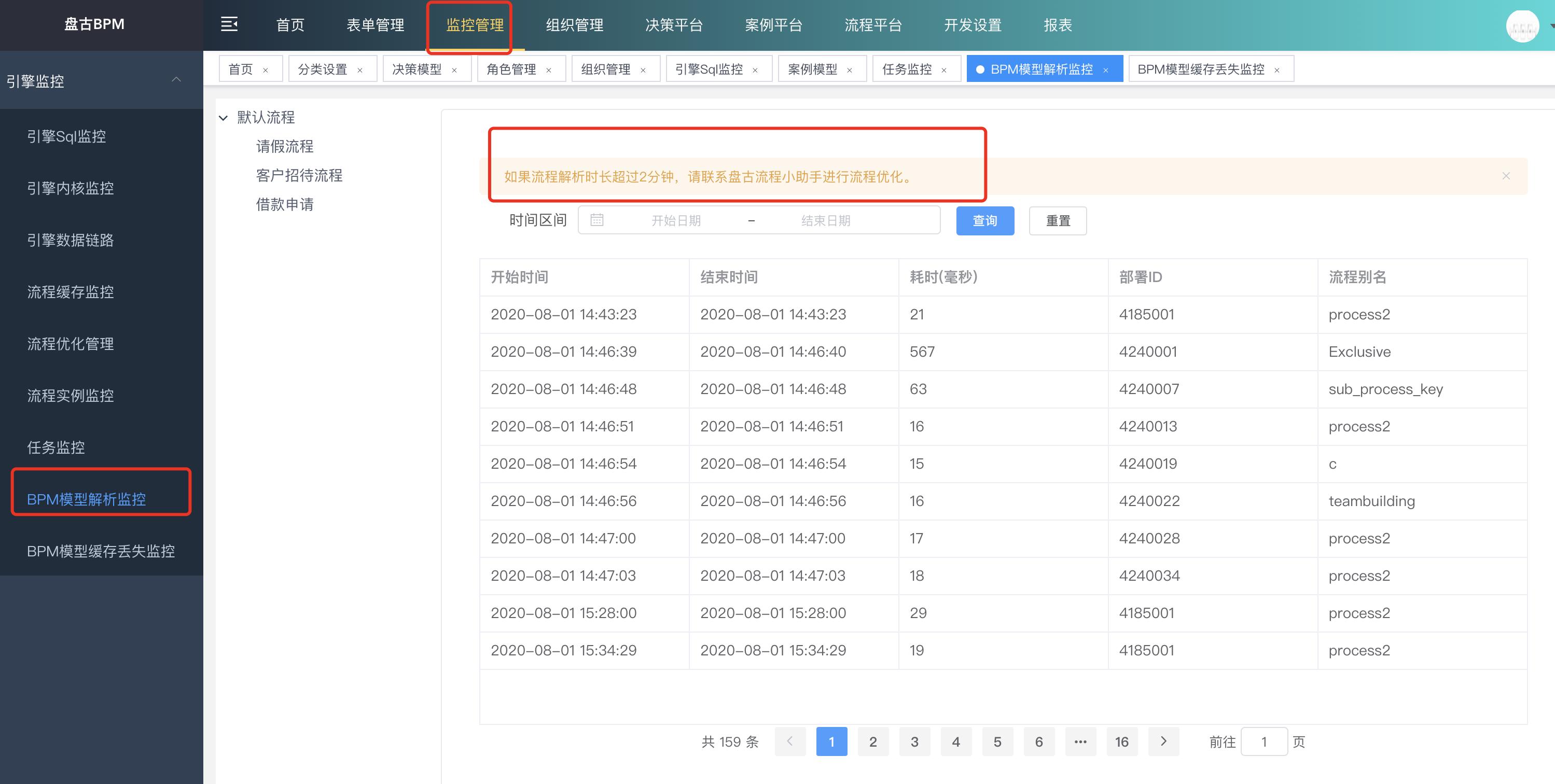Screen dimensions: 1555x784
Task: Open 组织管理 in top navigation
Action: [x=574, y=25]
